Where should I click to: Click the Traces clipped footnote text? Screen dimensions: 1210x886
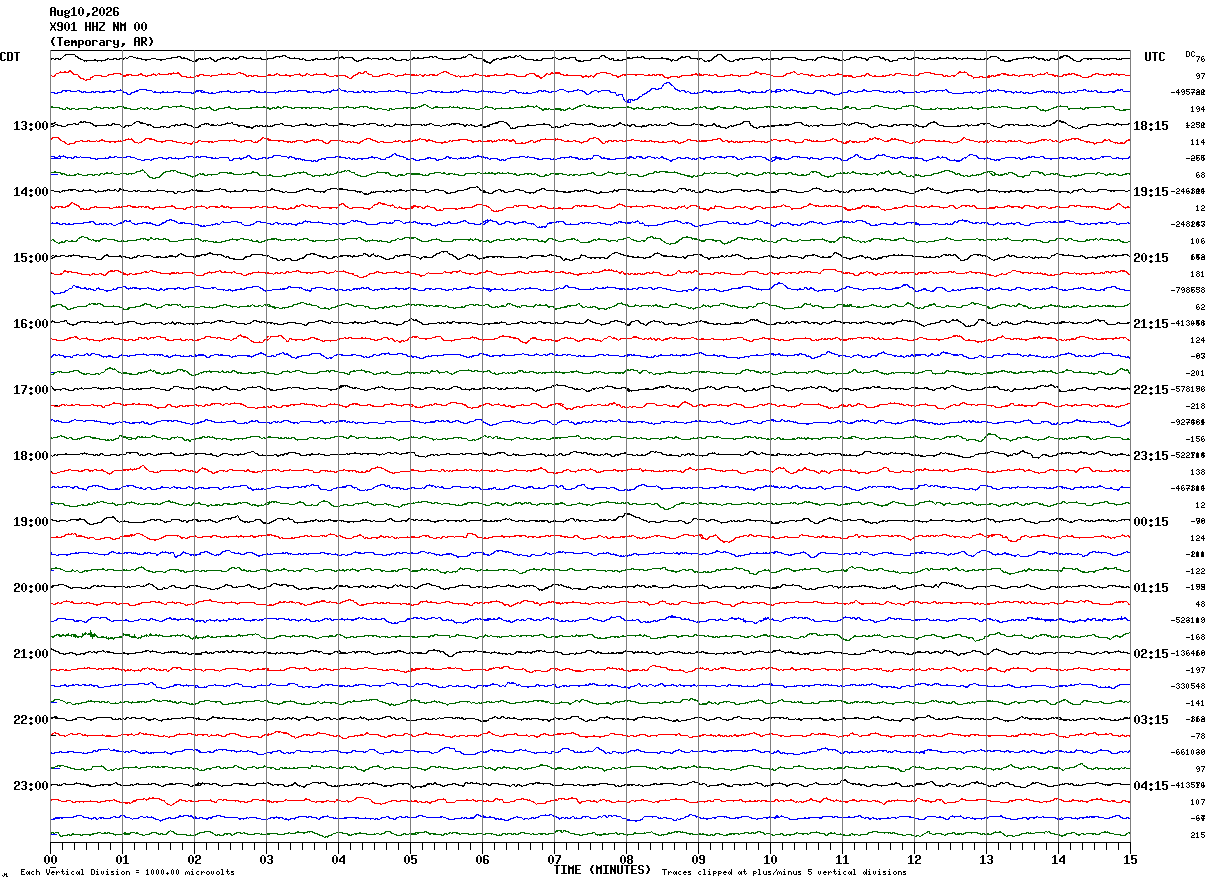point(784,873)
